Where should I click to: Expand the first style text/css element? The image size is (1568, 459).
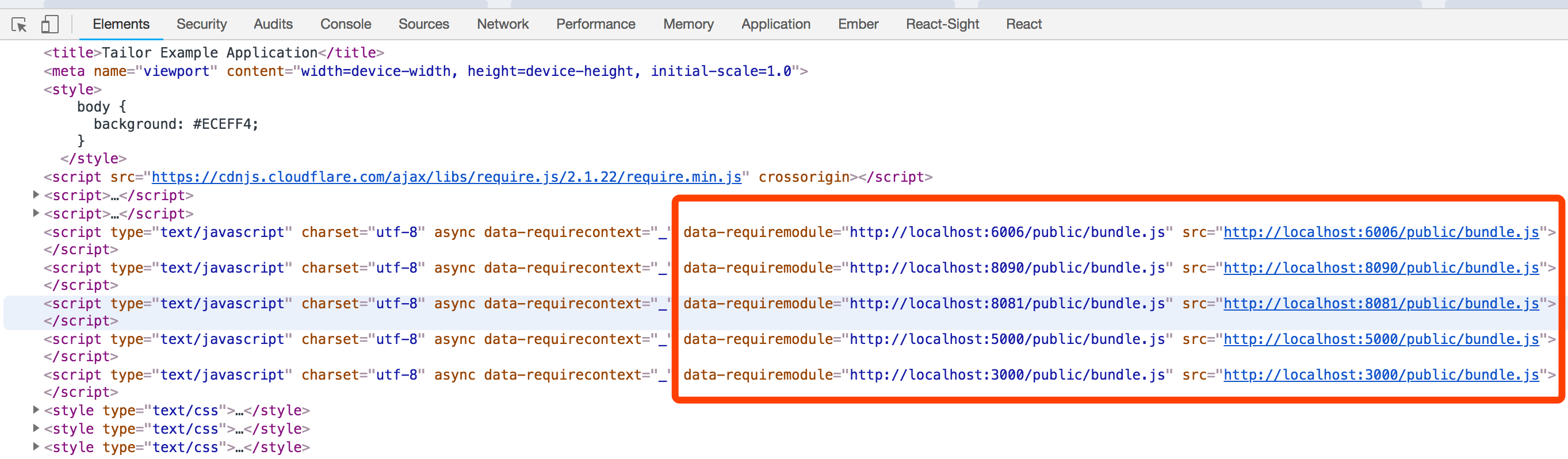pos(36,410)
